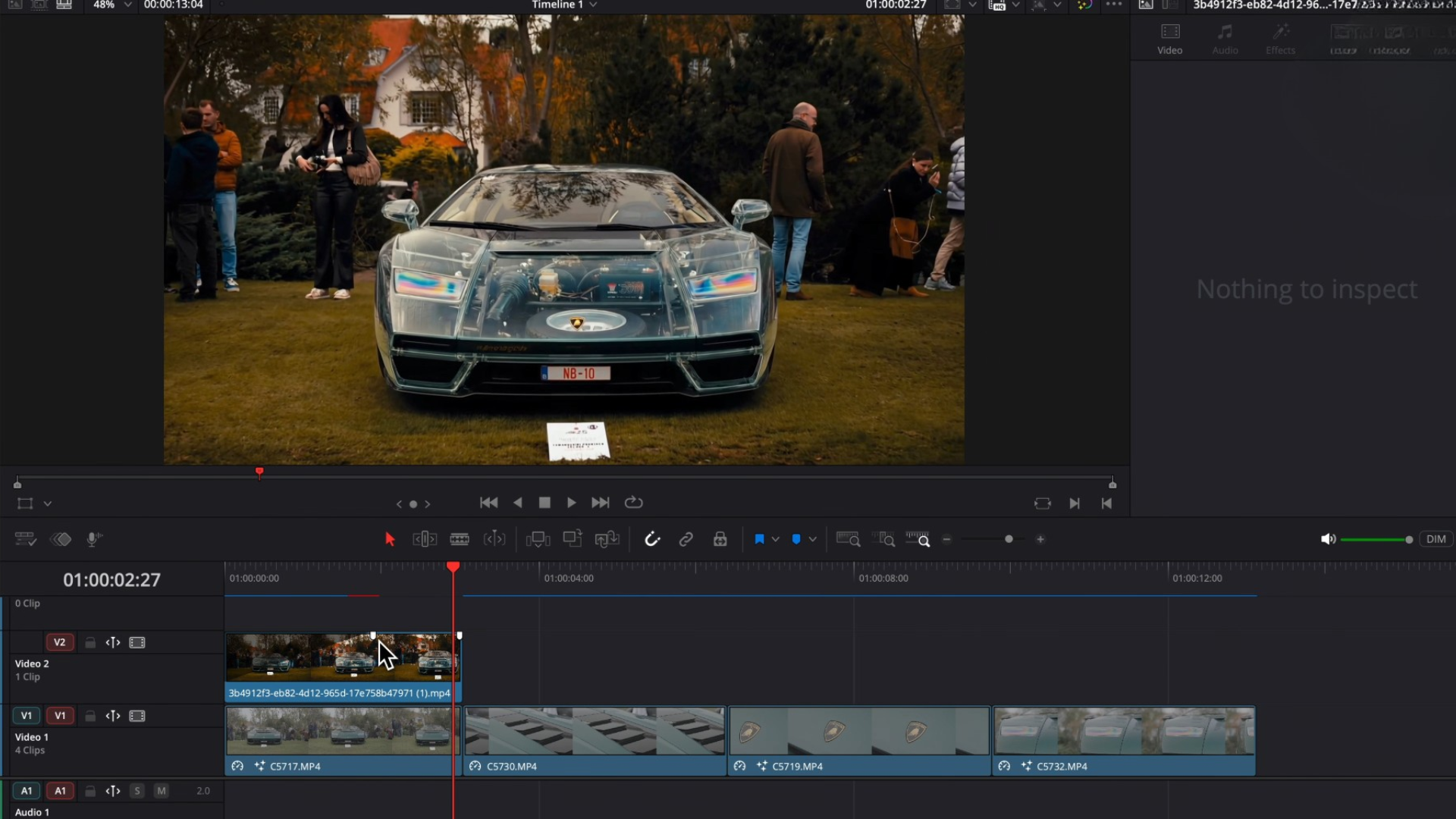The image size is (1456, 819).
Task: Select the Blade edit mode tool
Action: click(460, 539)
